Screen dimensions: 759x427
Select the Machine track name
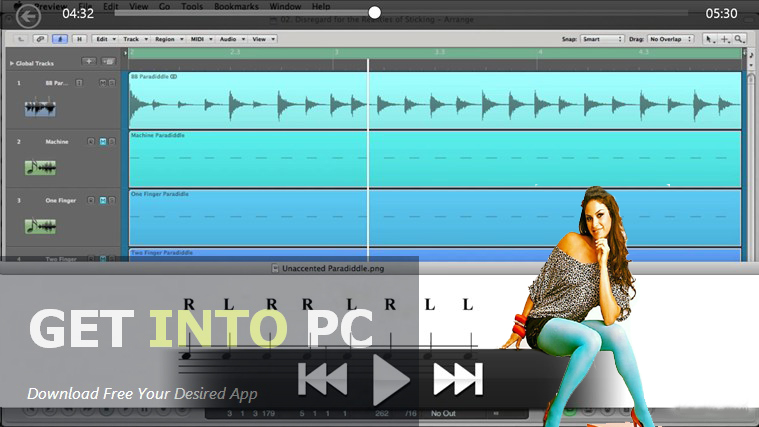tap(57, 142)
